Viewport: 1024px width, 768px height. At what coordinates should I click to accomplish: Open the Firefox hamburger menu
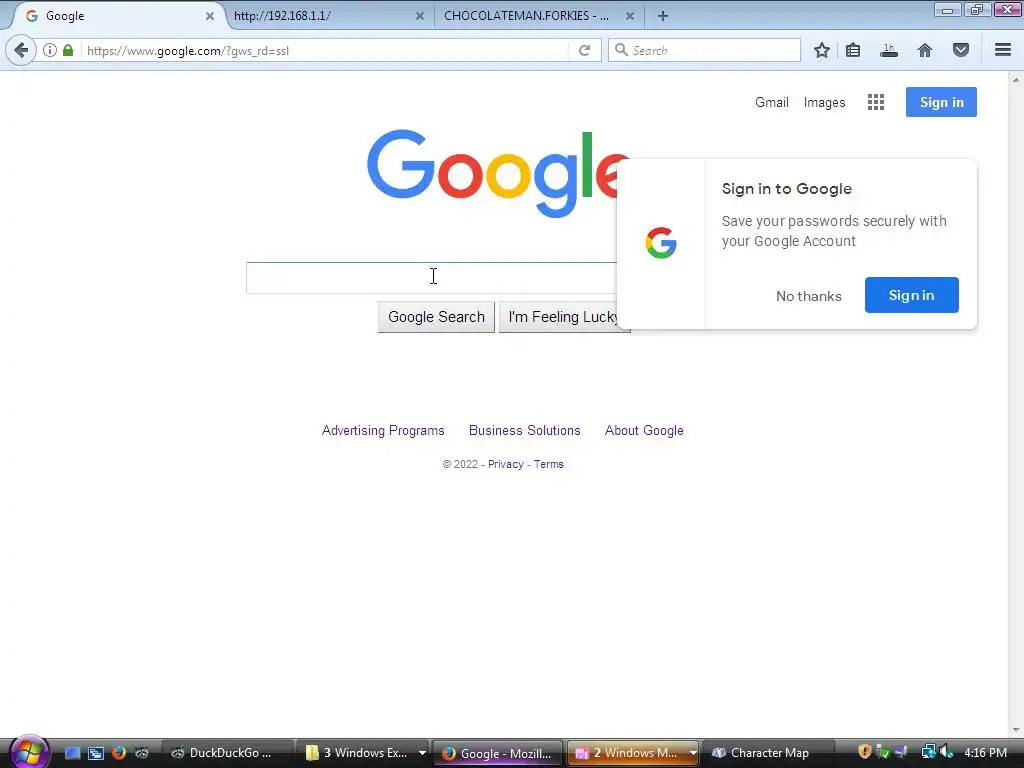point(1003,50)
